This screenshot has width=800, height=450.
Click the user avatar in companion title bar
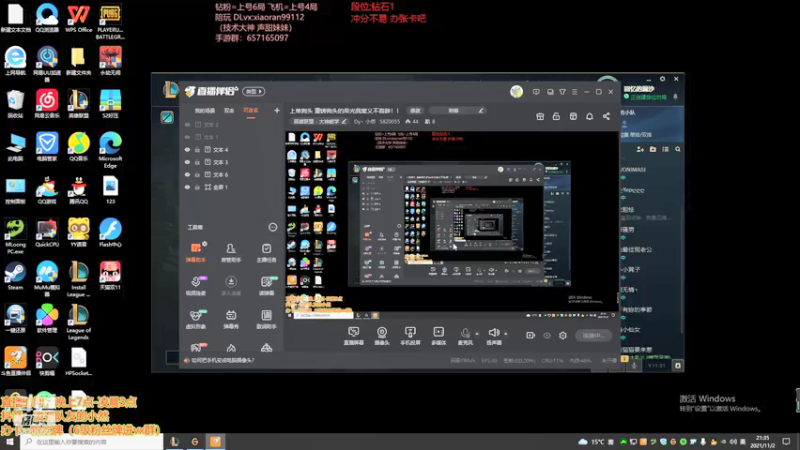click(516, 91)
